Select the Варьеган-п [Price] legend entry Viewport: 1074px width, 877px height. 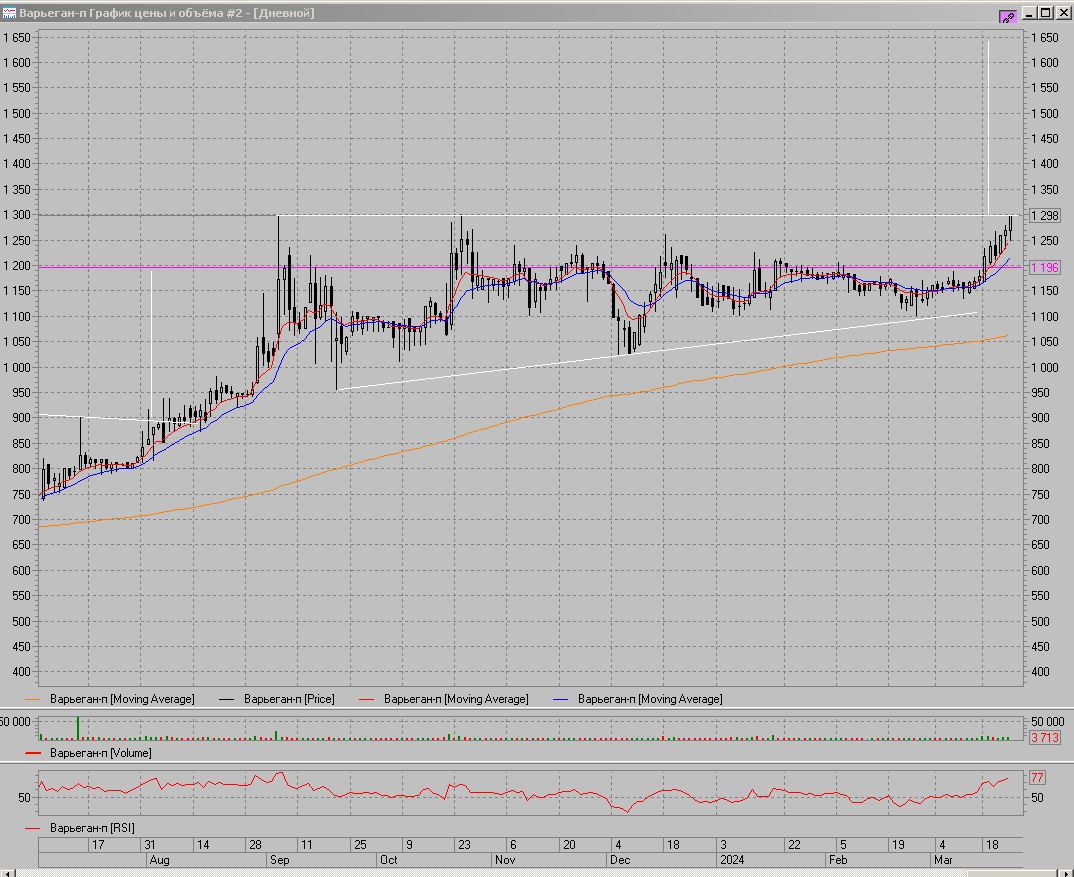tap(276, 699)
